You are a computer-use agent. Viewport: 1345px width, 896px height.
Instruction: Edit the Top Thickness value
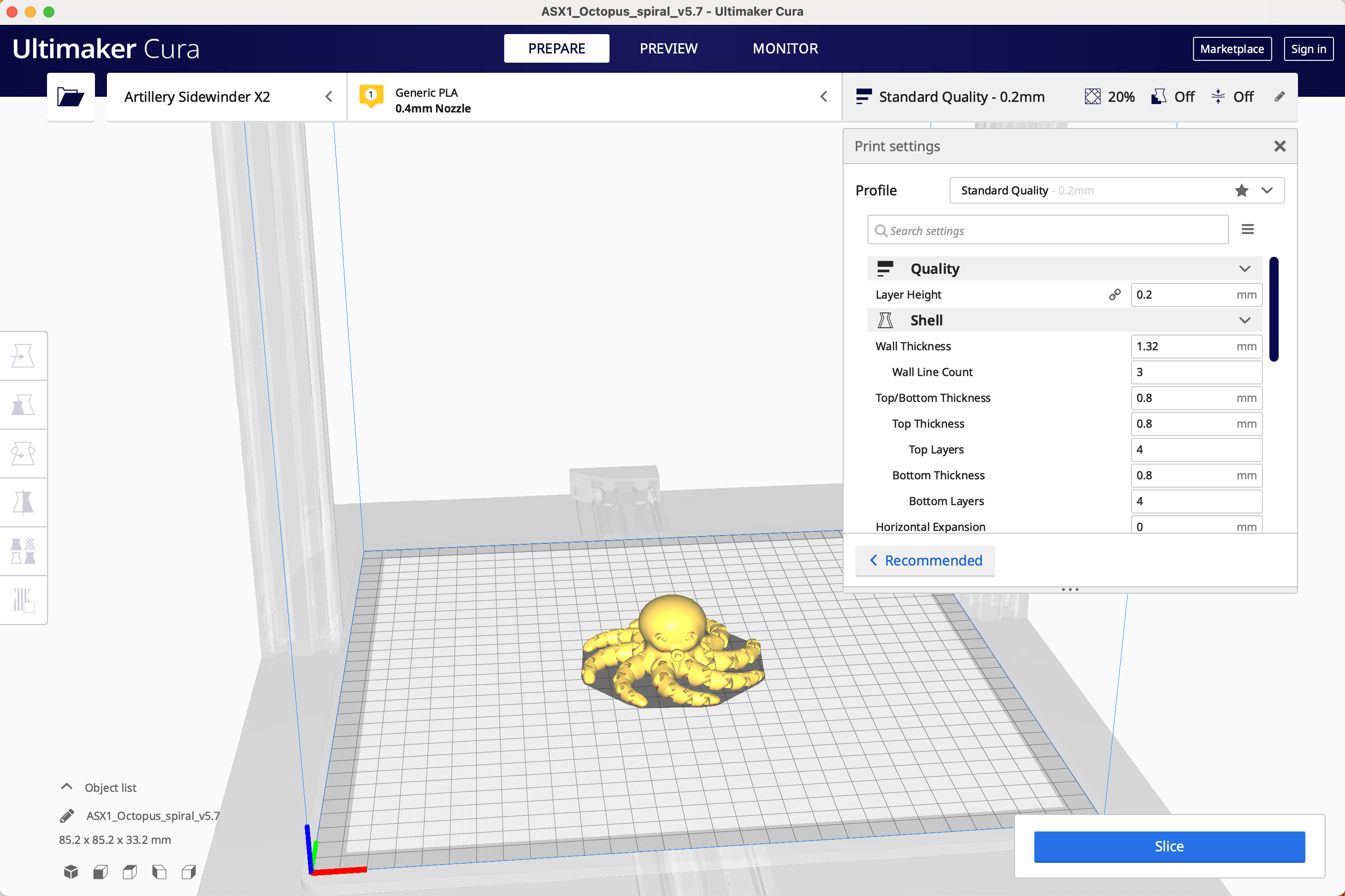[1197, 424]
